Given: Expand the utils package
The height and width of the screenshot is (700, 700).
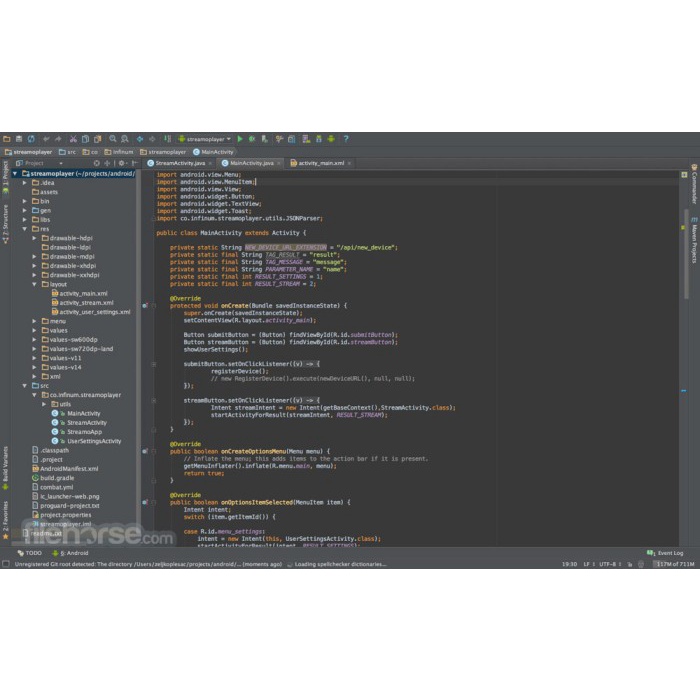Looking at the screenshot, I should [x=44, y=404].
